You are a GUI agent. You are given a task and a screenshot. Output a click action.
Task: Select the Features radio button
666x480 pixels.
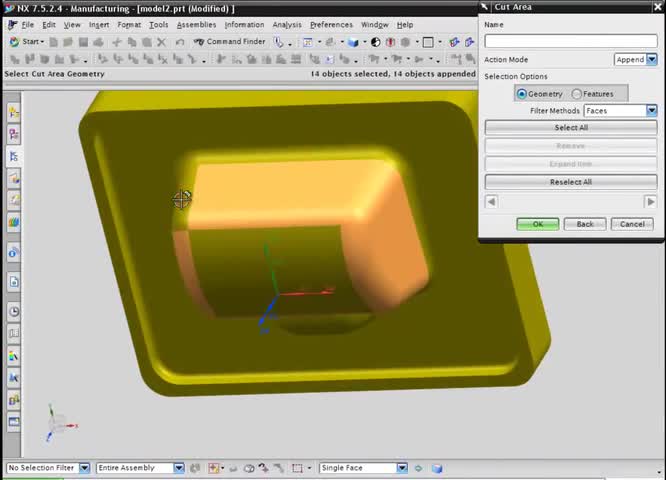pyautogui.click(x=576, y=94)
